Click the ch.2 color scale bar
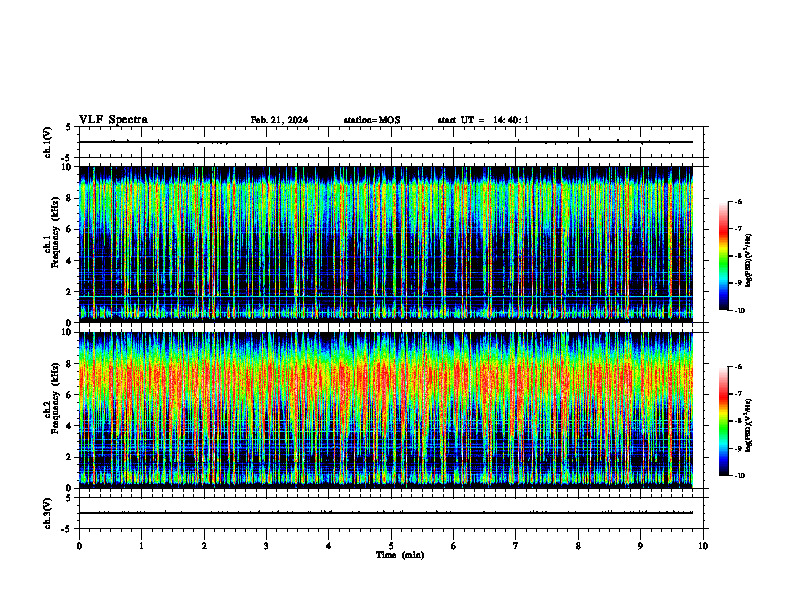Screen dimensions: 792x612 pyautogui.click(x=723, y=421)
